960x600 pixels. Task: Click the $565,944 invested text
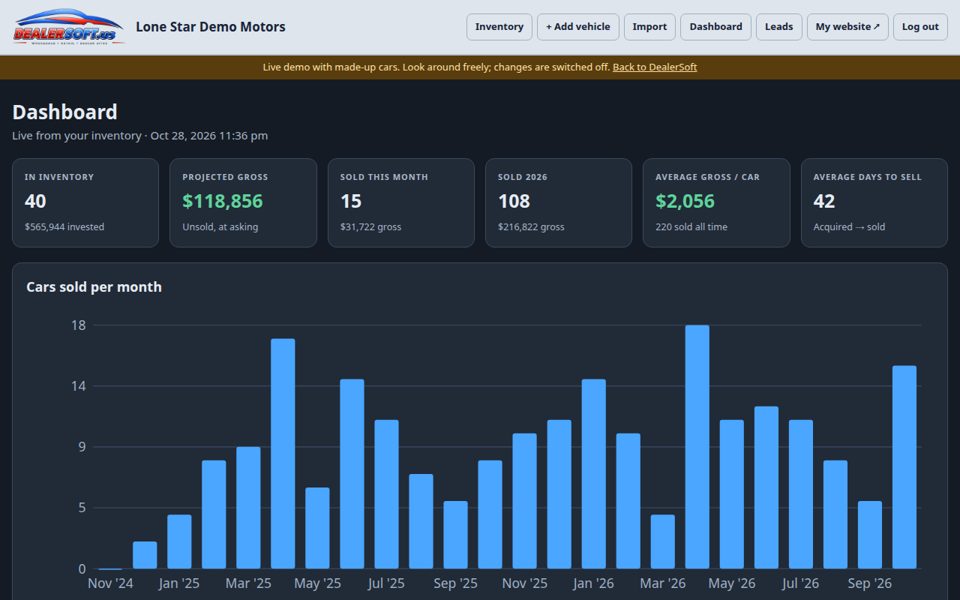click(x=64, y=227)
